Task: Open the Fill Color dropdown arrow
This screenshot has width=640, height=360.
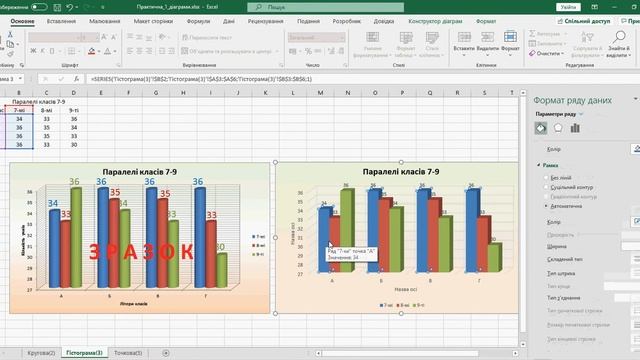Action: (x=99, y=51)
